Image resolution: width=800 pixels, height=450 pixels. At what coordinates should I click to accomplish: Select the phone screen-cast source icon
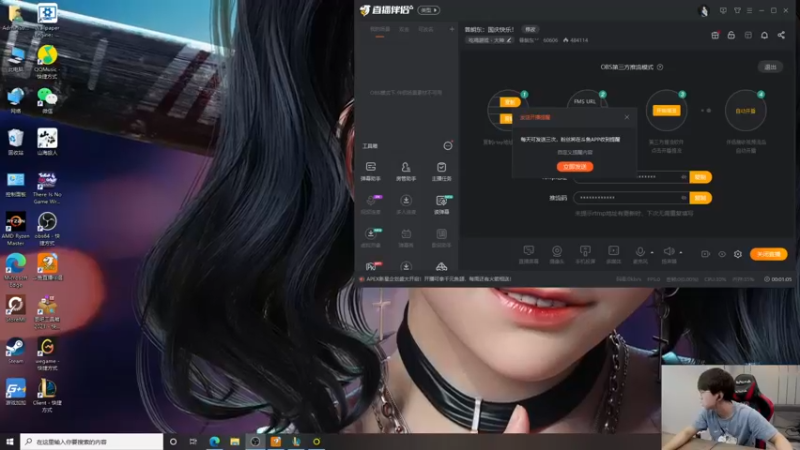click(x=585, y=254)
